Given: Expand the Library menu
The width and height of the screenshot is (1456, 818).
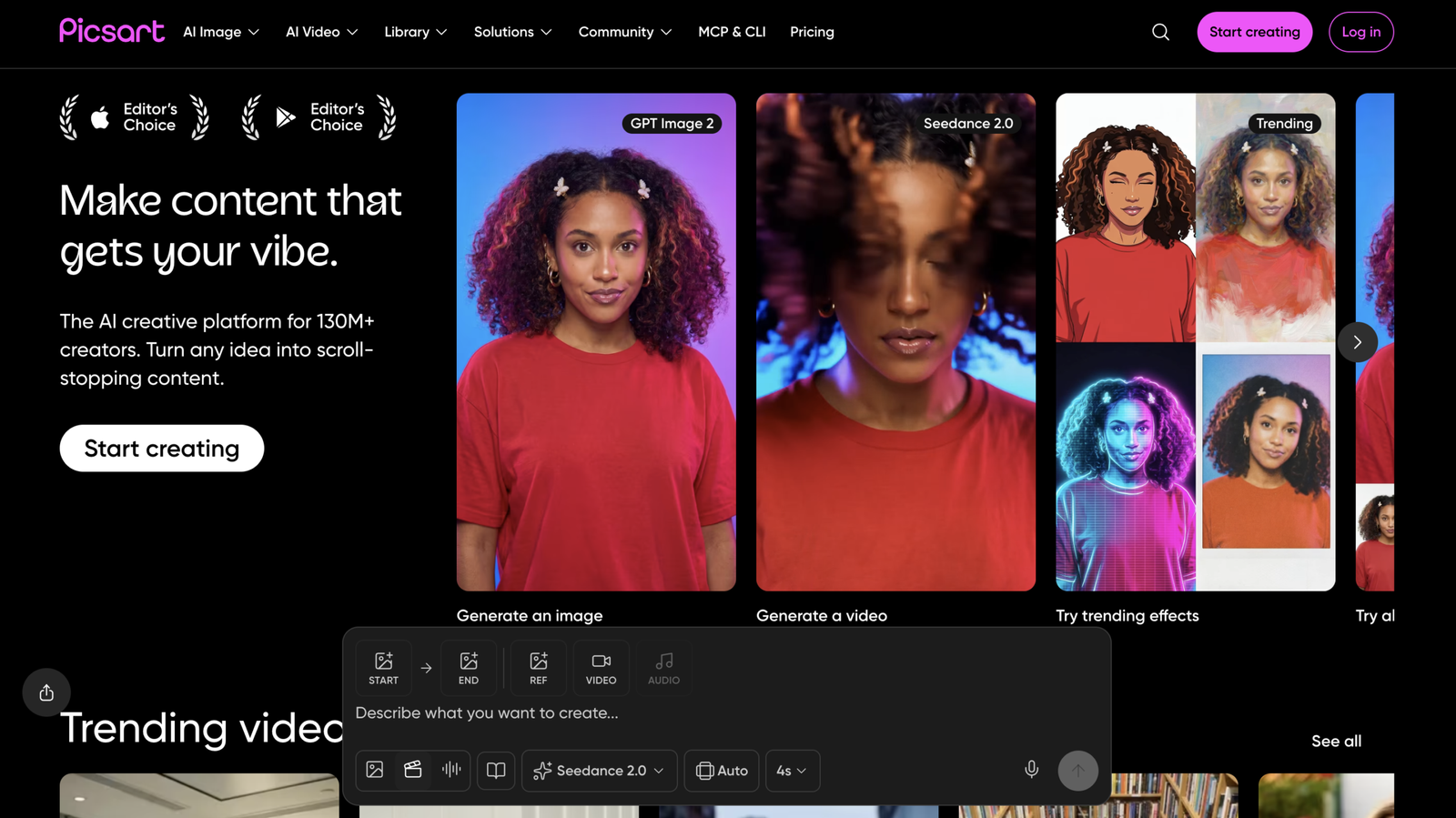Looking at the screenshot, I should tap(416, 32).
